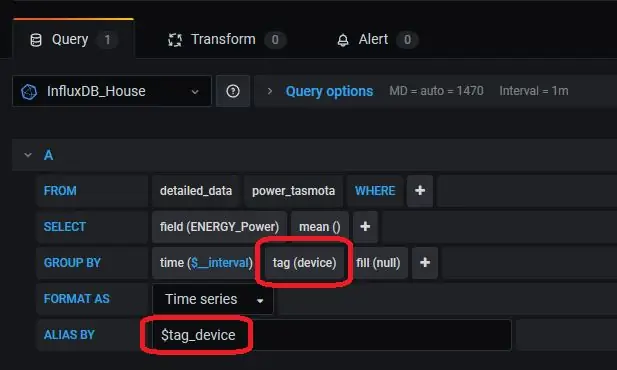
Task: Add a WHERE condition with plus icon
Action: pyautogui.click(x=420, y=191)
